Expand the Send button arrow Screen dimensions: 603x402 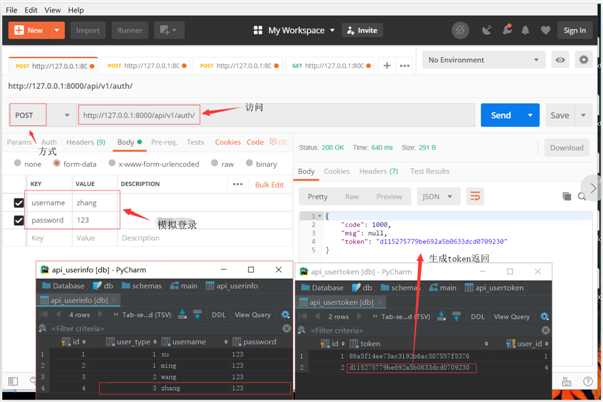click(530, 115)
